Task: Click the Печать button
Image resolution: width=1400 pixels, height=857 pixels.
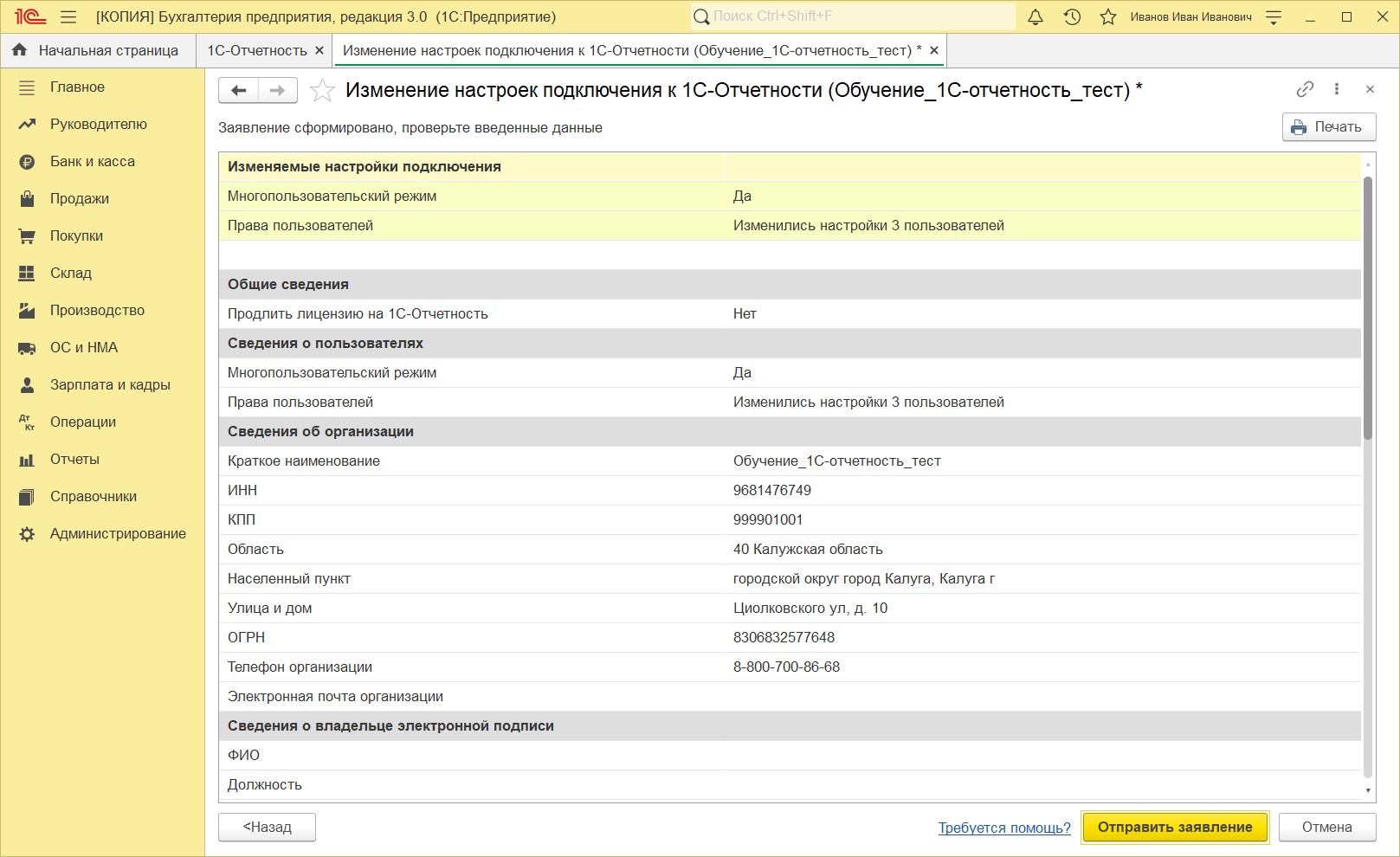Action: click(x=1329, y=127)
